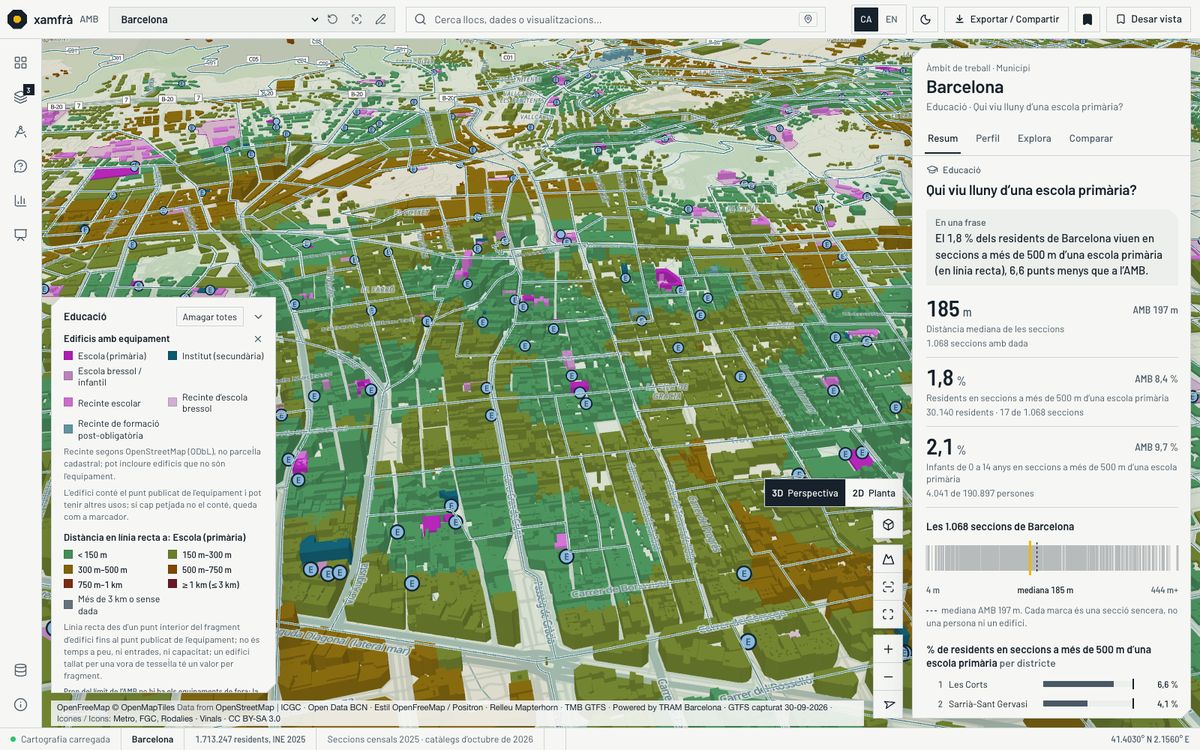Screen dimensions: 1200x750
Task: Select 2D Planta map view
Action: point(874,493)
